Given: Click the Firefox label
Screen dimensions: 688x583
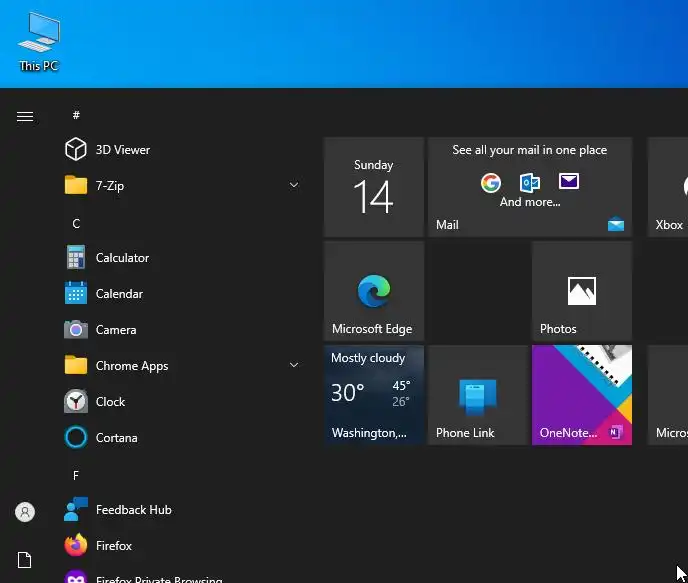Looking at the screenshot, I should (114, 546).
